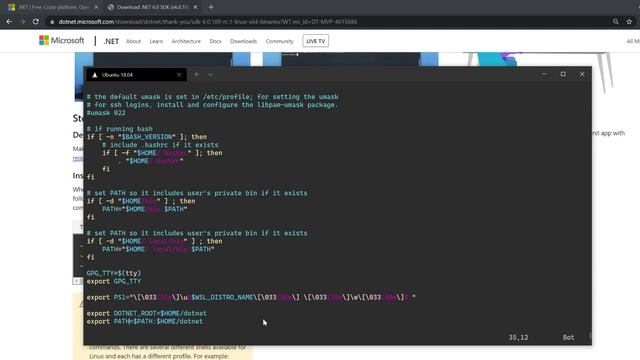Click the browser back arrow
Viewport: 640px width, 360px height.
9,22
